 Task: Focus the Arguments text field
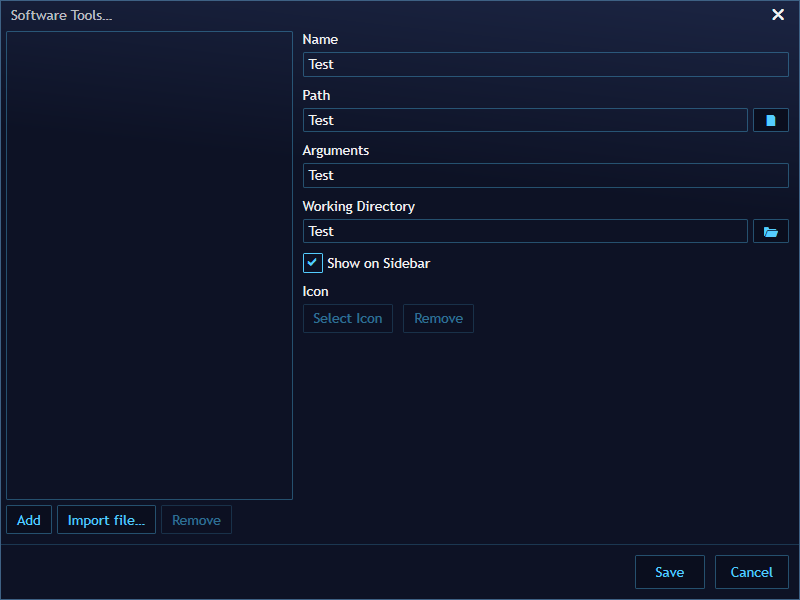(545, 175)
